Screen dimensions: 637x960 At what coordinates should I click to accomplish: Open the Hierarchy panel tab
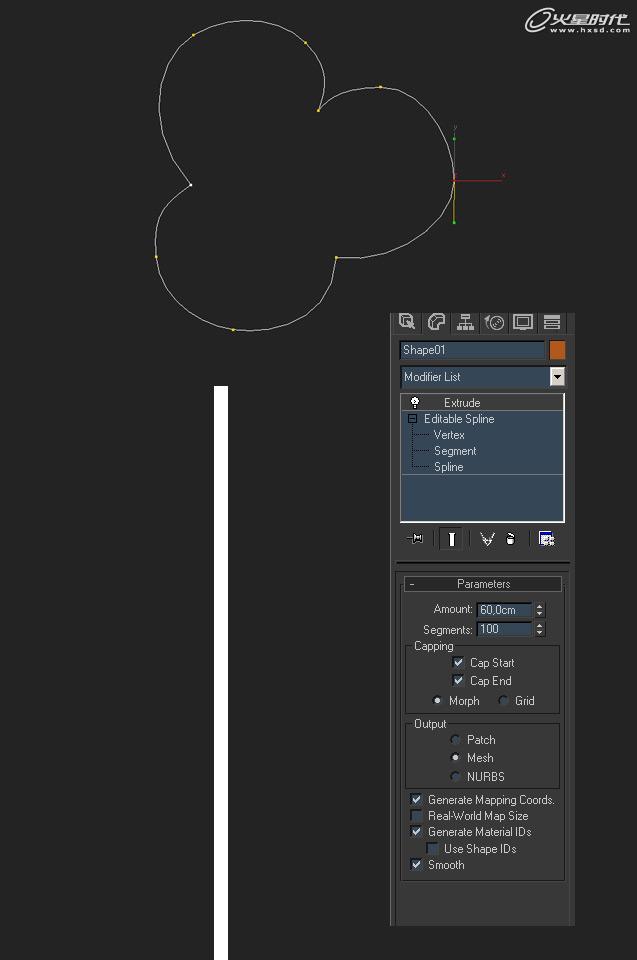tap(465, 322)
